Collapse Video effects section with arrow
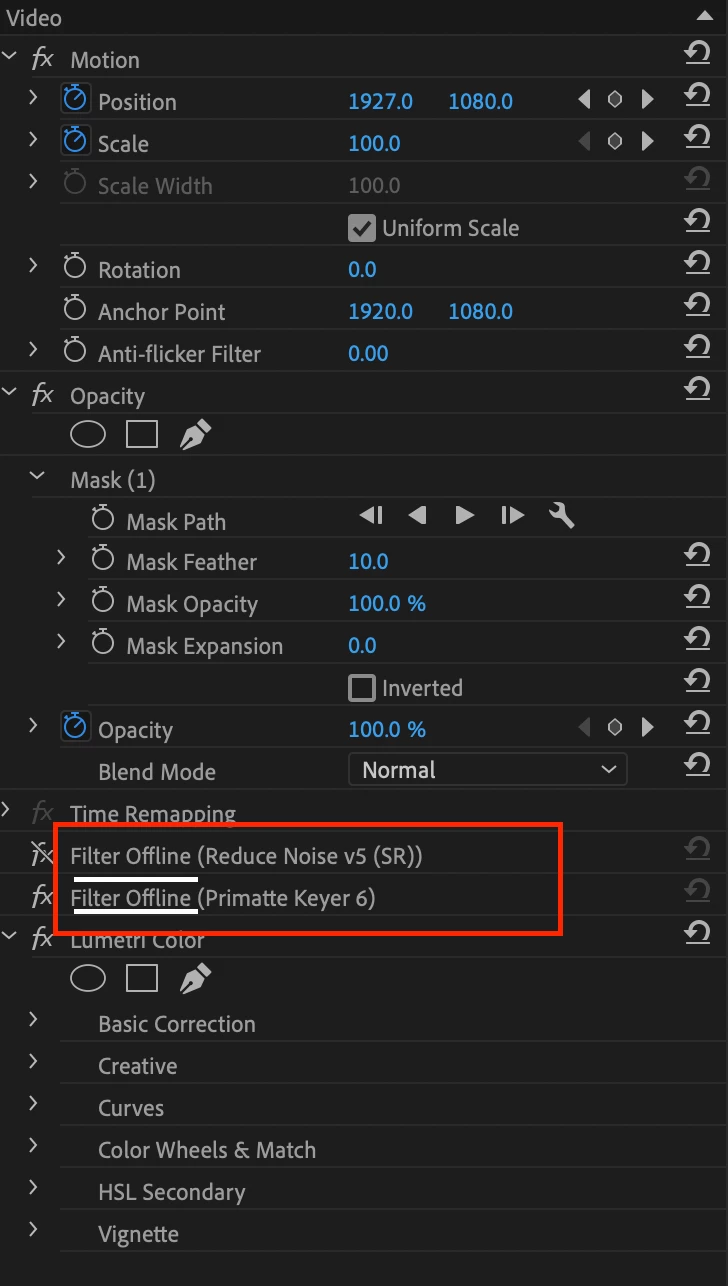Viewport: 728px width, 1286px height. 704,15
